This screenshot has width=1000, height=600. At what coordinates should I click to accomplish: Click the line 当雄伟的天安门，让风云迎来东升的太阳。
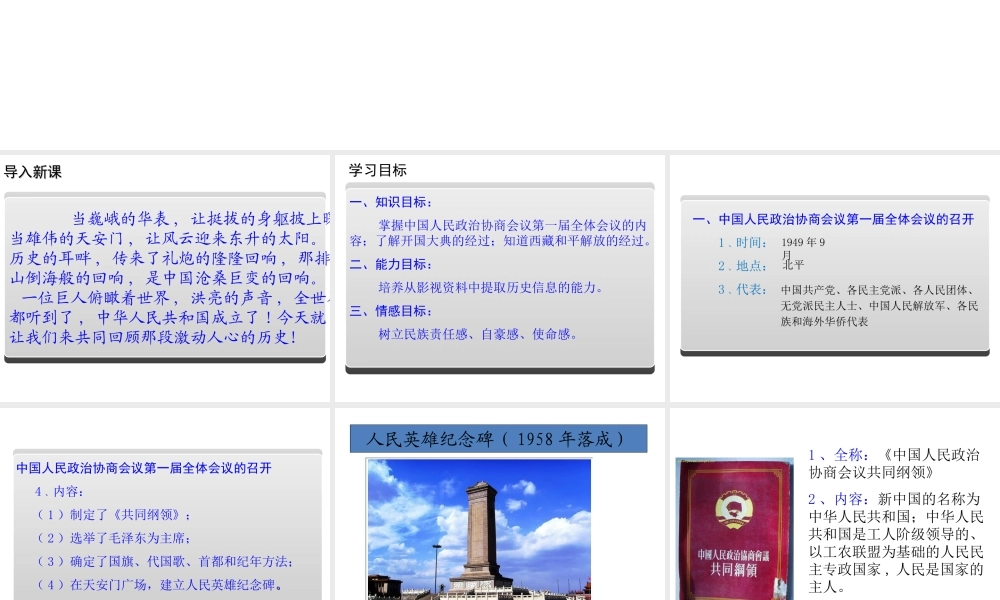pyautogui.click(x=166, y=238)
